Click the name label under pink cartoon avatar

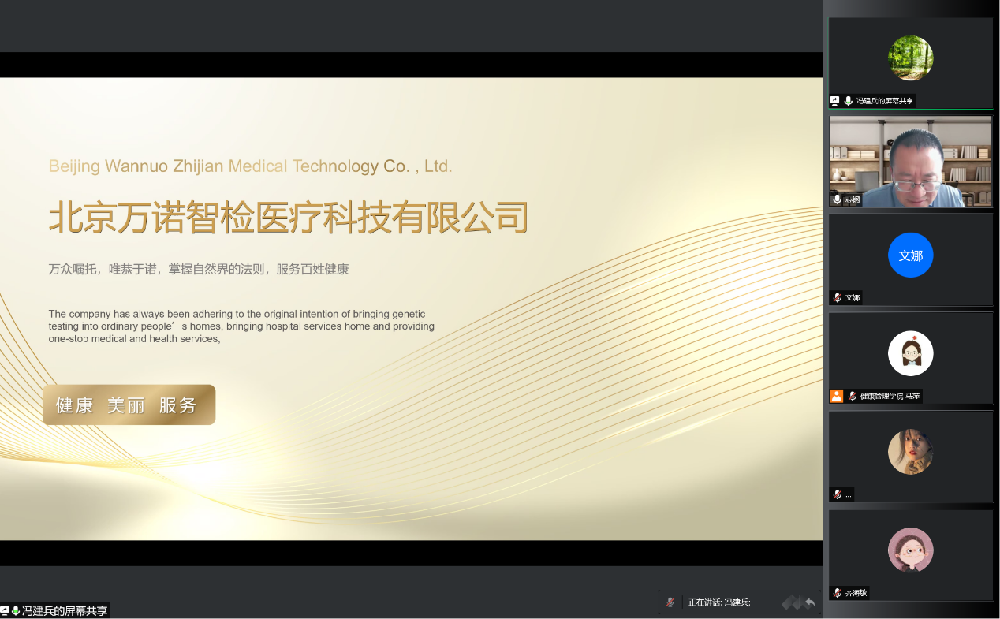click(856, 593)
